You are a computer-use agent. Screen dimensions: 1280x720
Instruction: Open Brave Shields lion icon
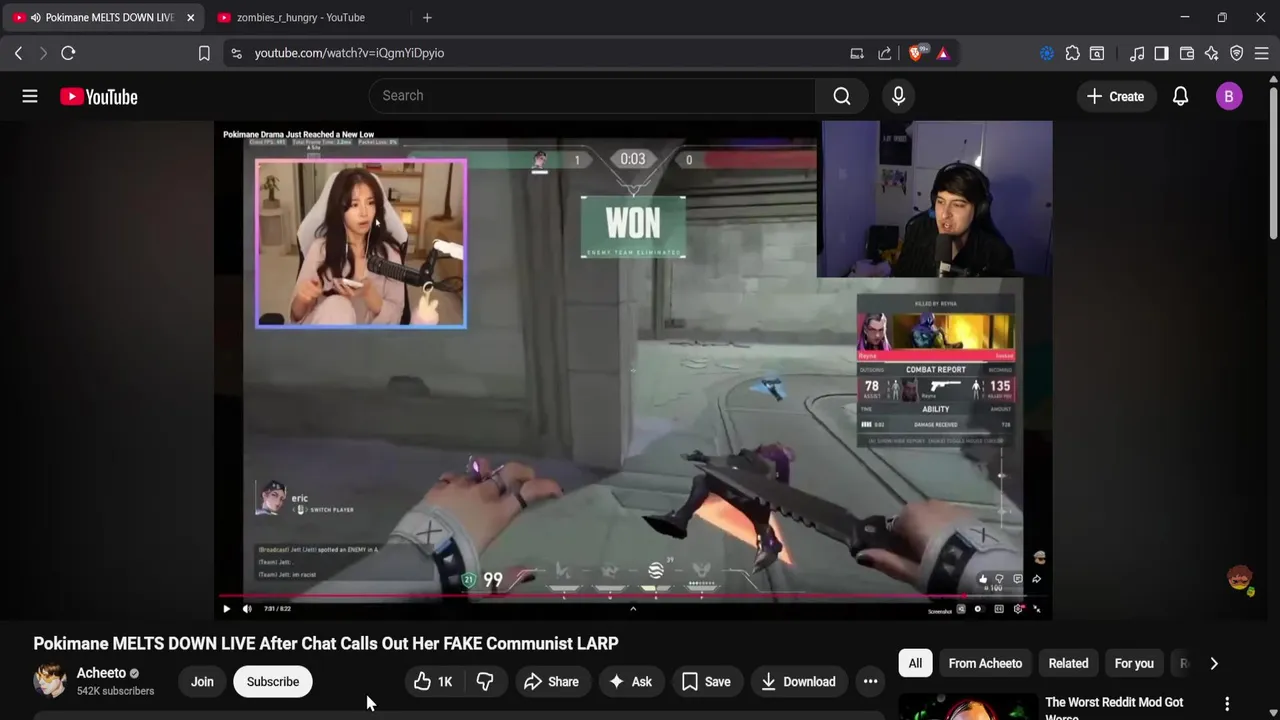point(915,53)
